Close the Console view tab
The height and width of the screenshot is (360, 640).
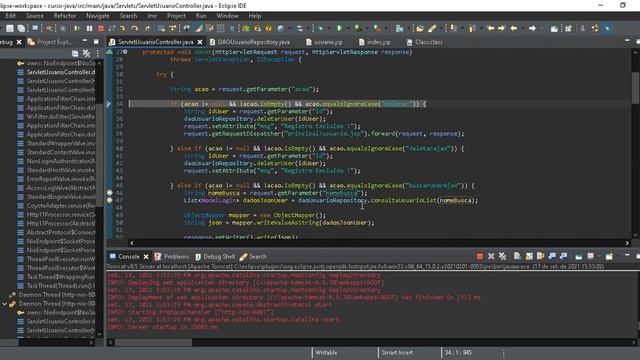[146, 256]
